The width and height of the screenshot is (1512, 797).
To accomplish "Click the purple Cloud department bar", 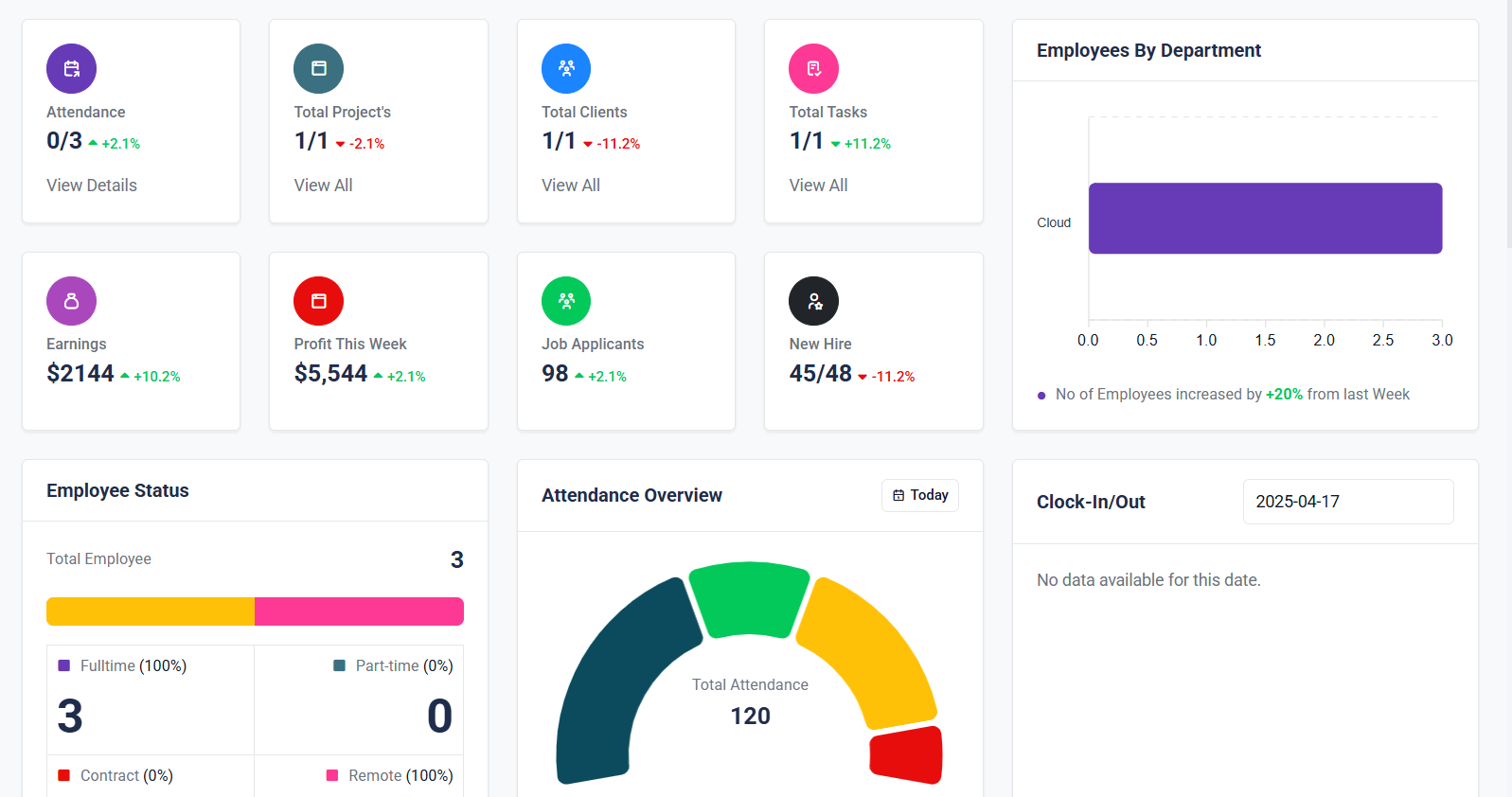I will pyautogui.click(x=1265, y=219).
